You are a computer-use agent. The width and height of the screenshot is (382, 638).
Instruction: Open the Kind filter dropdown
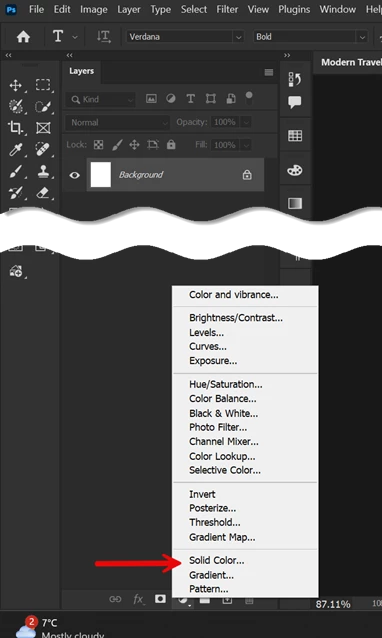100,99
